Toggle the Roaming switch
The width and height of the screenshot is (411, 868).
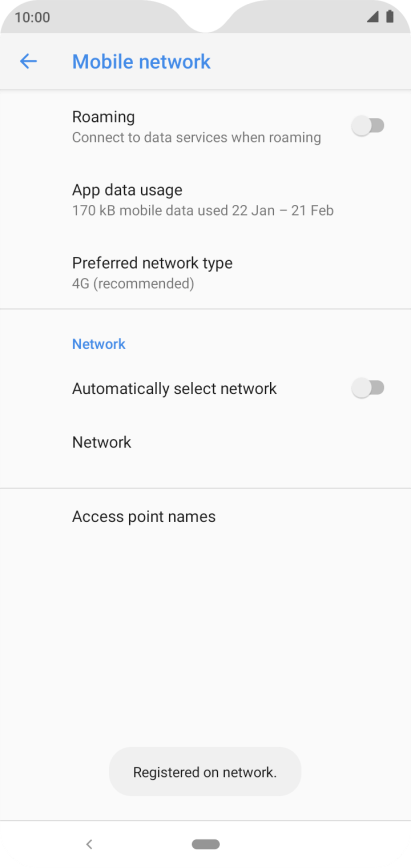368,126
